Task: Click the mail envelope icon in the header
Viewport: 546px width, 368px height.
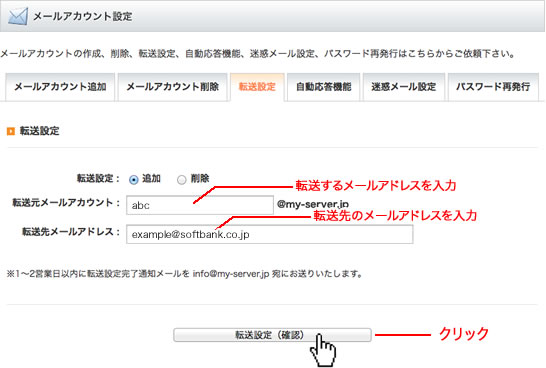Action: tap(18, 16)
